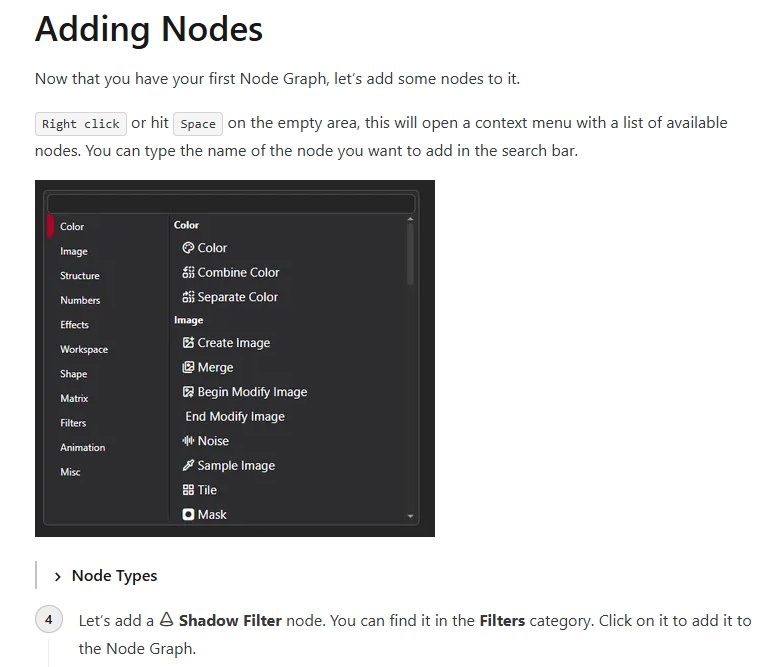This screenshot has height=667, width=772.
Task: Click the Begin Modify Image icon
Action: [x=188, y=392]
